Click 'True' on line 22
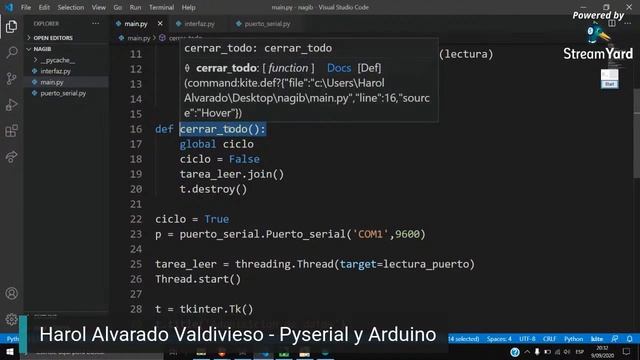 pos(217,219)
